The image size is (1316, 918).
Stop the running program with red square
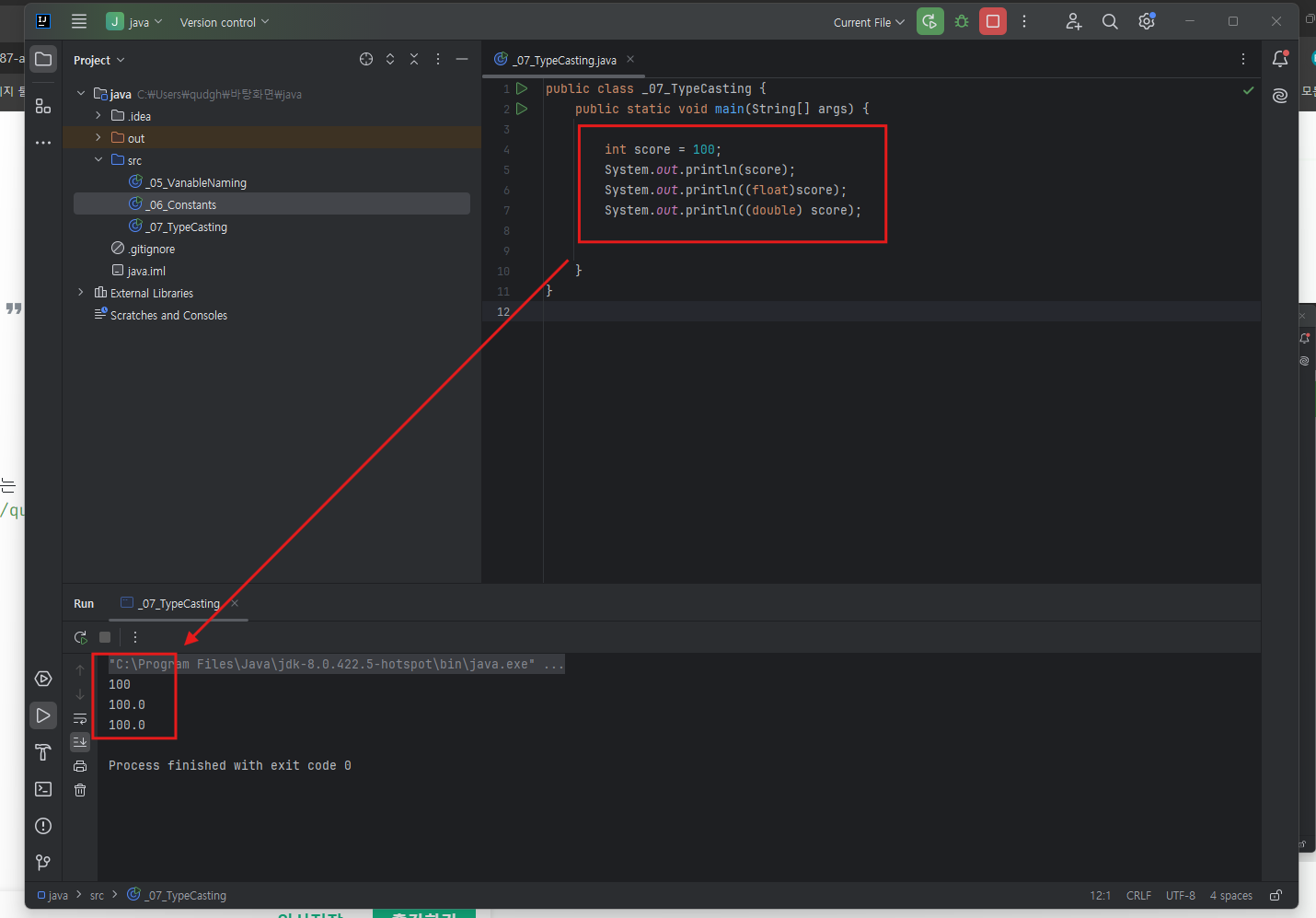pos(993,21)
